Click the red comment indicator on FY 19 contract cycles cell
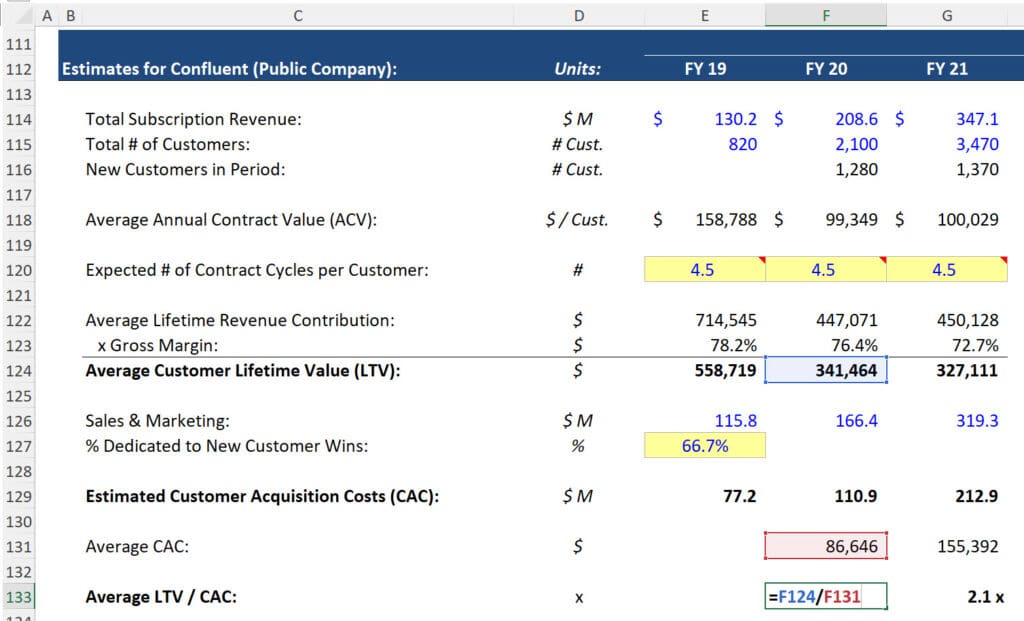1024x621 pixels. [x=761, y=261]
